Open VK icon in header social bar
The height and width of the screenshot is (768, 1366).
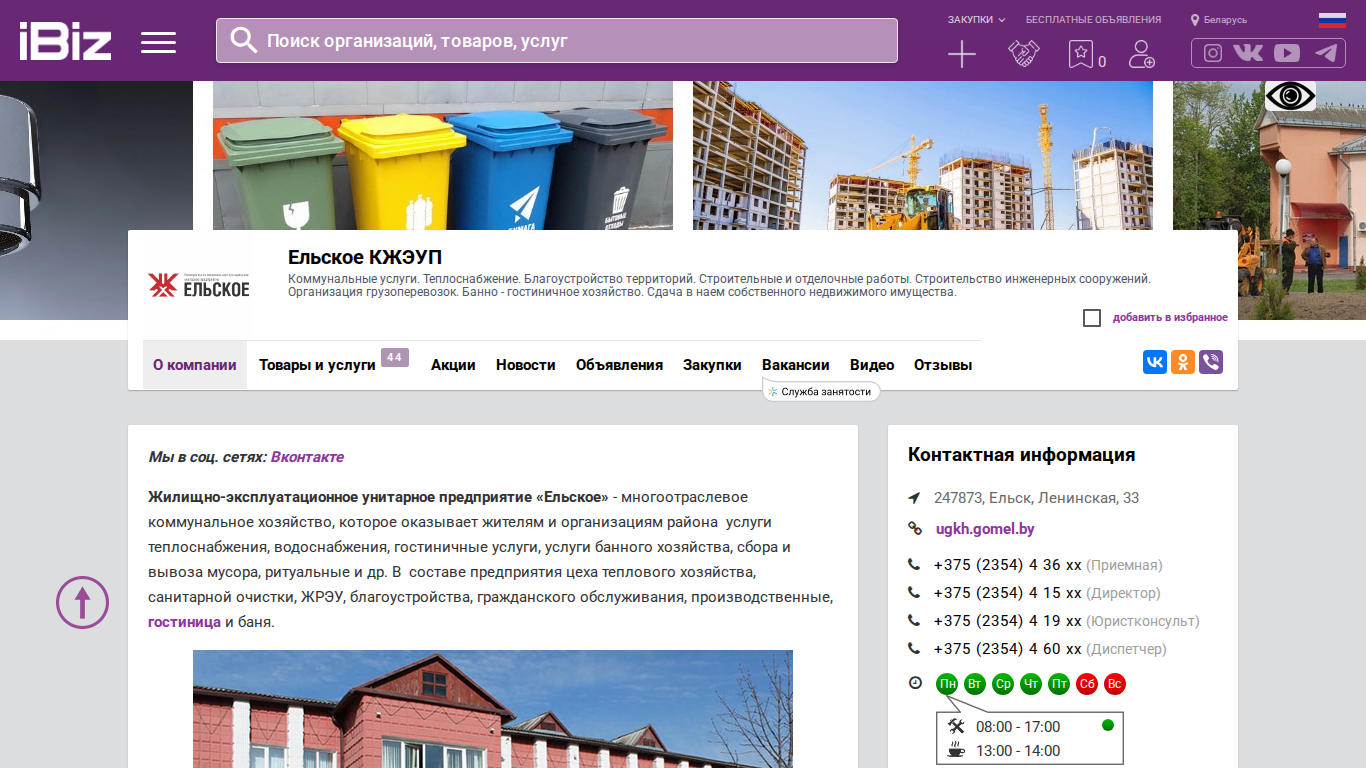click(x=1248, y=54)
